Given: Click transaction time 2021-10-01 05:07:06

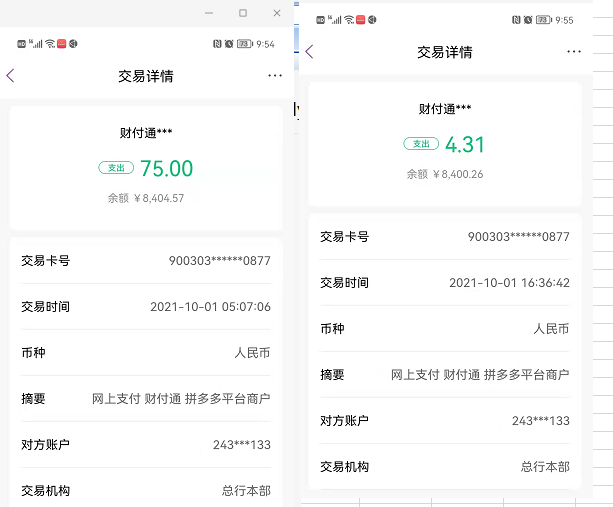Looking at the screenshot, I should [210, 307].
